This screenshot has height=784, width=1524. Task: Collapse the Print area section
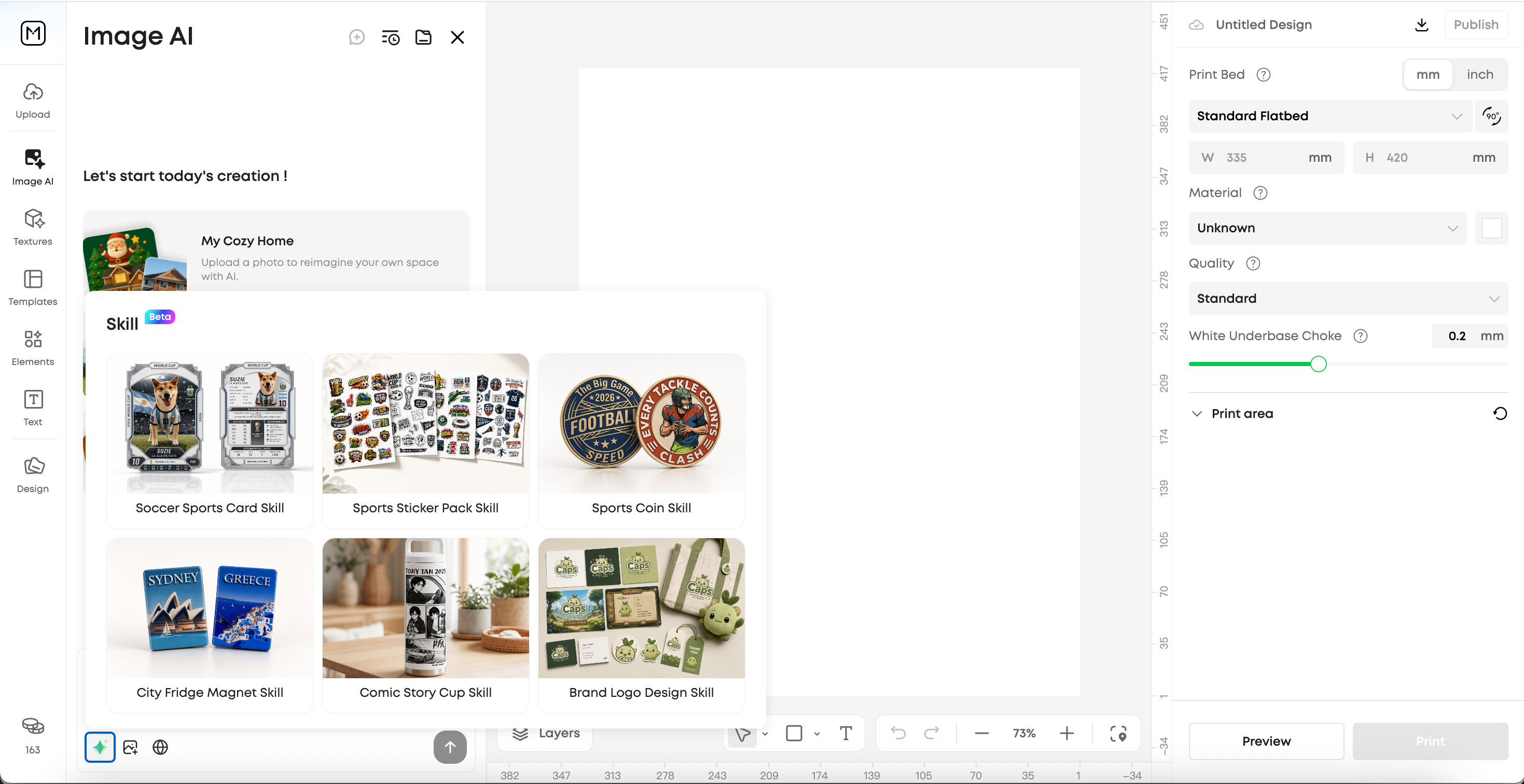(1196, 413)
